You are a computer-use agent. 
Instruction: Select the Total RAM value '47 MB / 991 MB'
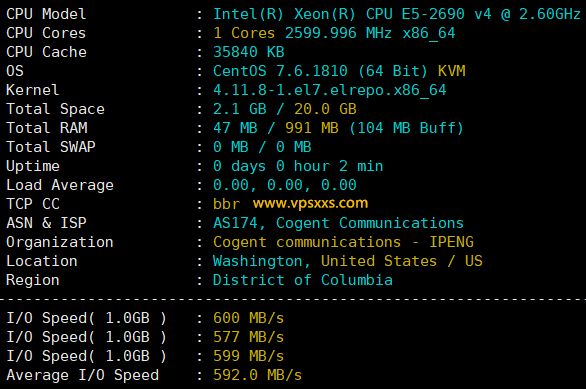tap(276, 129)
